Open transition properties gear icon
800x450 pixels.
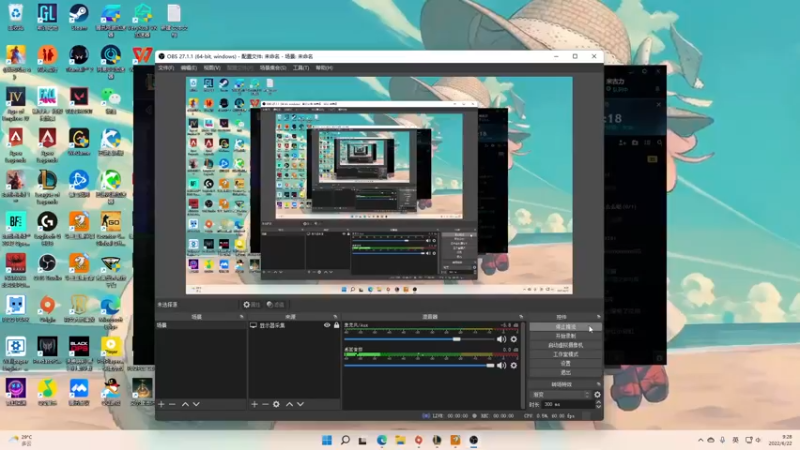(597, 394)
